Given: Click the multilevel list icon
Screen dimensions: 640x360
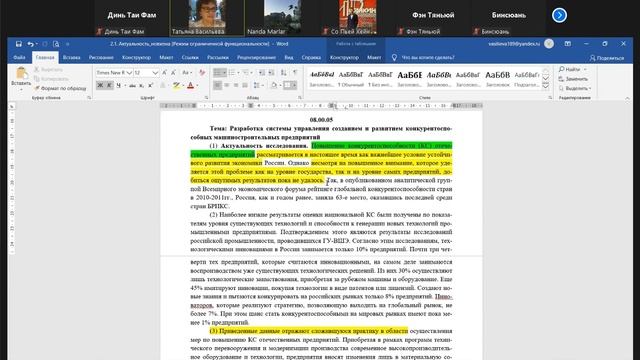Looking at the screenshot, I should click(x=245, y=73).
